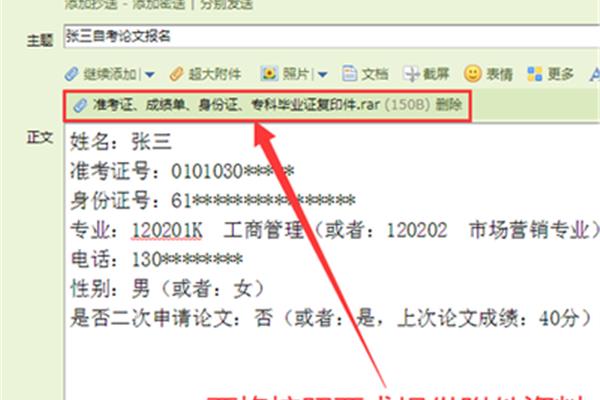This screenshot has width=600, height=400.
Task: Click the smiley 表情 icon
Action: pos(473,73)
